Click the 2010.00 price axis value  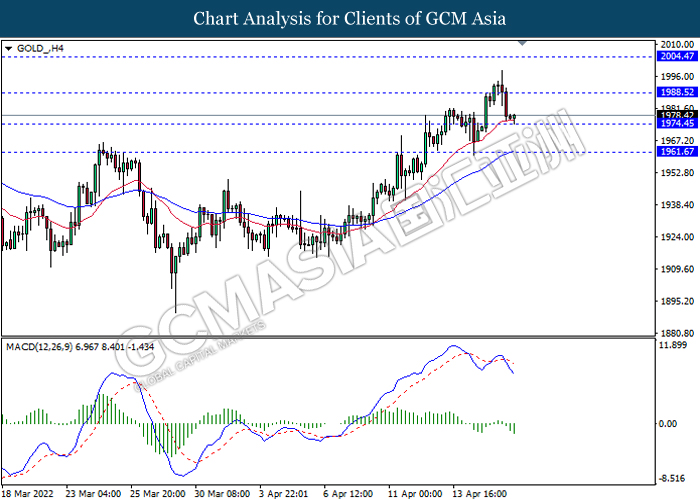pos(677,44)
